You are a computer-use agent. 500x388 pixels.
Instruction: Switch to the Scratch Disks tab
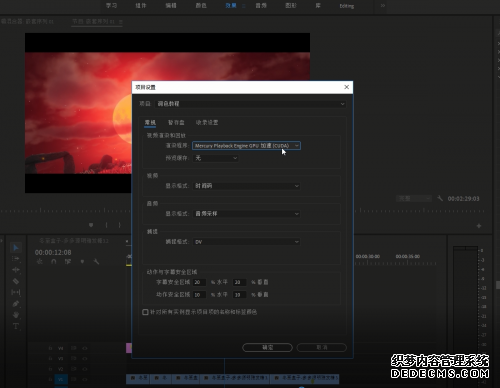[176, 123]
